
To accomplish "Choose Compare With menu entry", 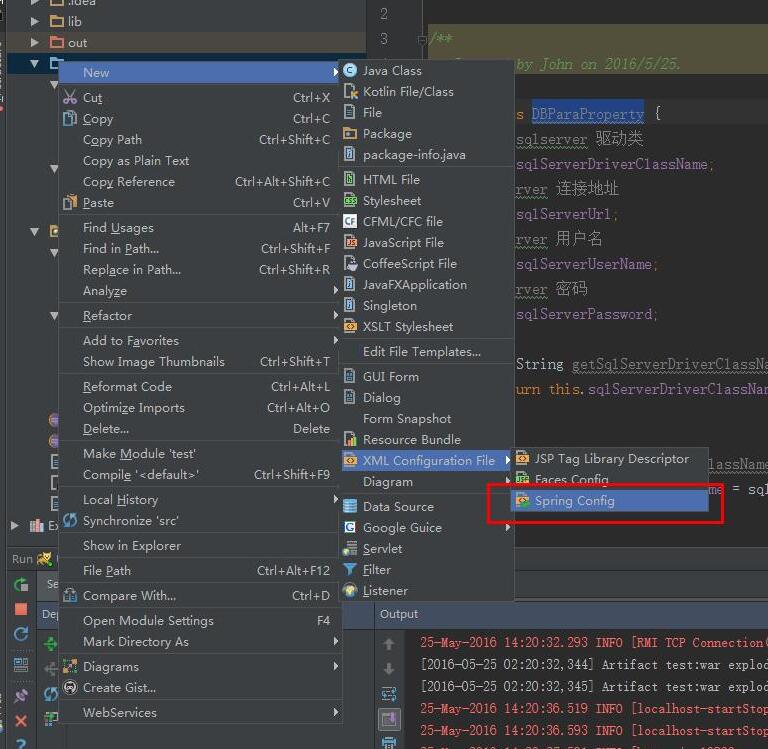I will coord(200,596).
